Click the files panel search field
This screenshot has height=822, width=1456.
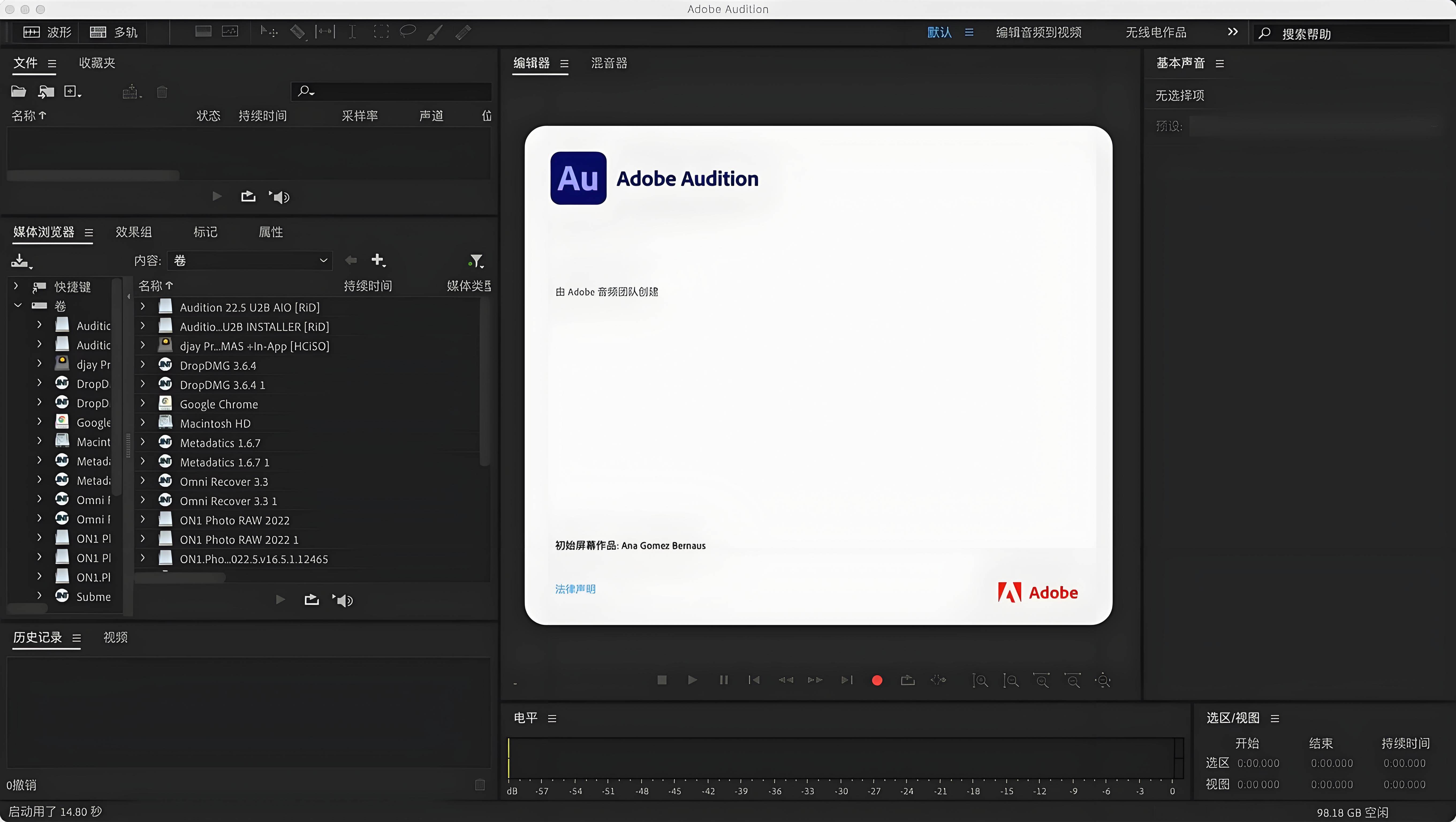(391, 91)
